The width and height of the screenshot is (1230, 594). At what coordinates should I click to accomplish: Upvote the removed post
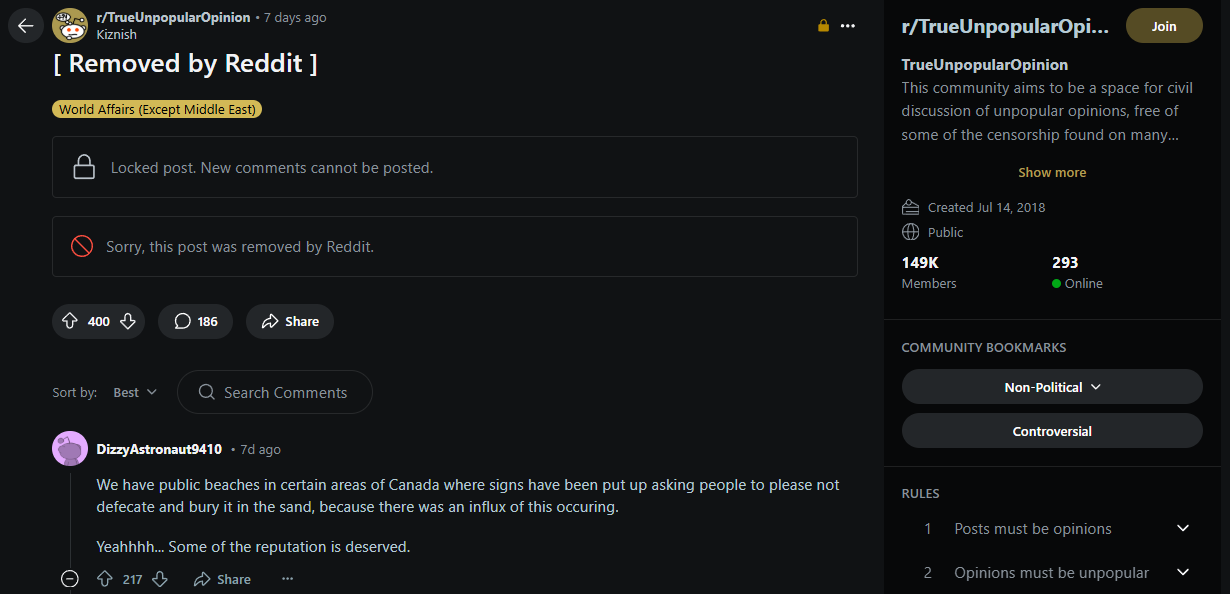[x=70, y=321]
